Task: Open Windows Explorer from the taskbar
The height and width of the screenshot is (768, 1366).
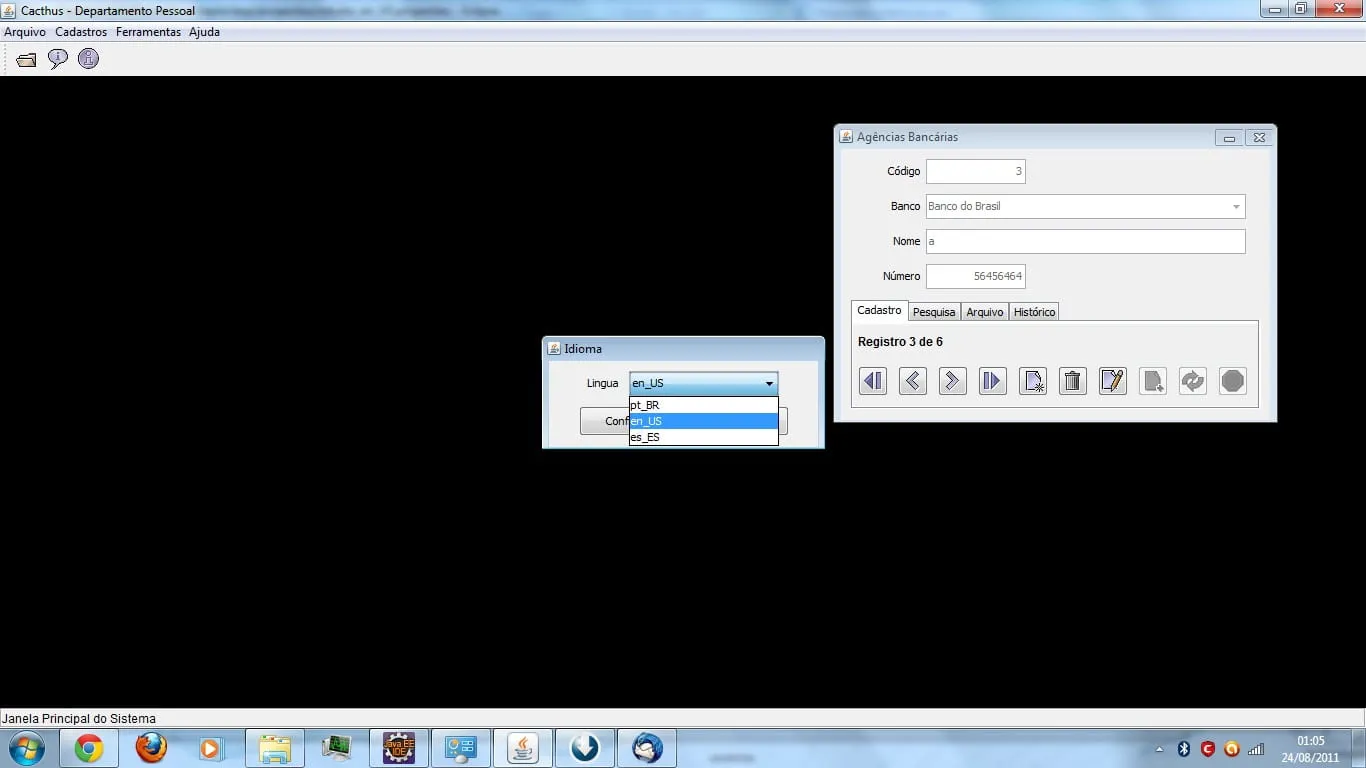Action: coord(275,748)
